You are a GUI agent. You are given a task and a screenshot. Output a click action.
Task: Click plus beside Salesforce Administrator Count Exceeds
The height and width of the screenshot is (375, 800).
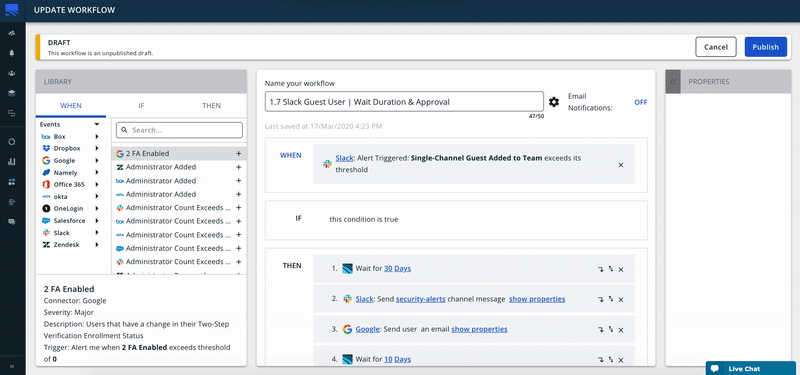pos(238,248)
